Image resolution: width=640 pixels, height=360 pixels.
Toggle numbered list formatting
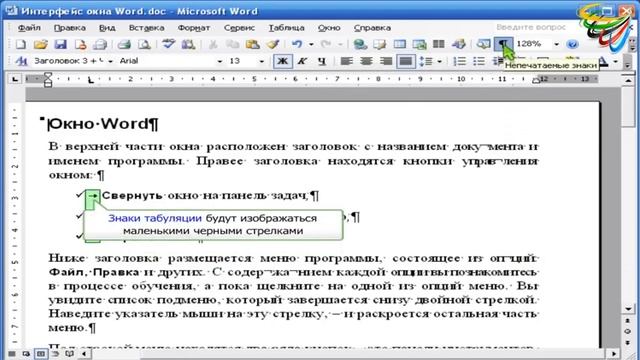459,62
